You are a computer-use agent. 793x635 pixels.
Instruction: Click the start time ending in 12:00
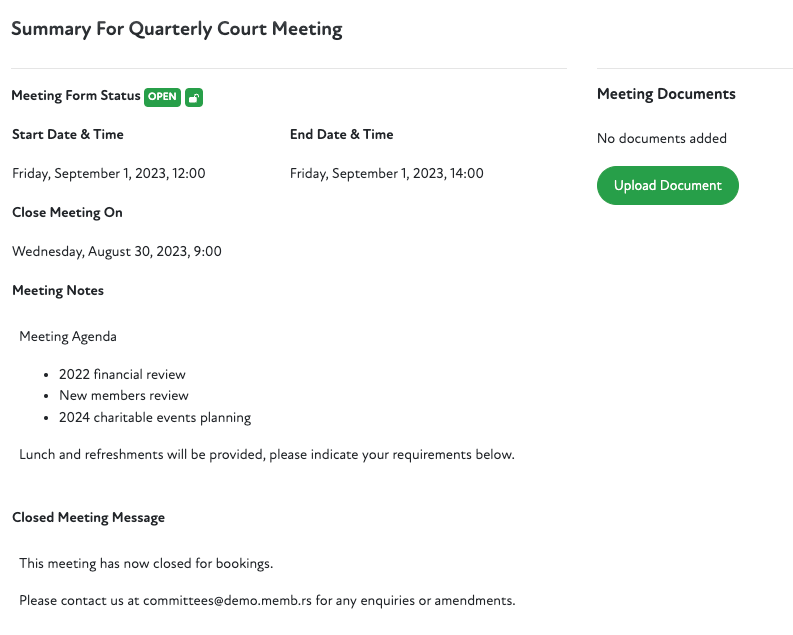coord(109,173)
